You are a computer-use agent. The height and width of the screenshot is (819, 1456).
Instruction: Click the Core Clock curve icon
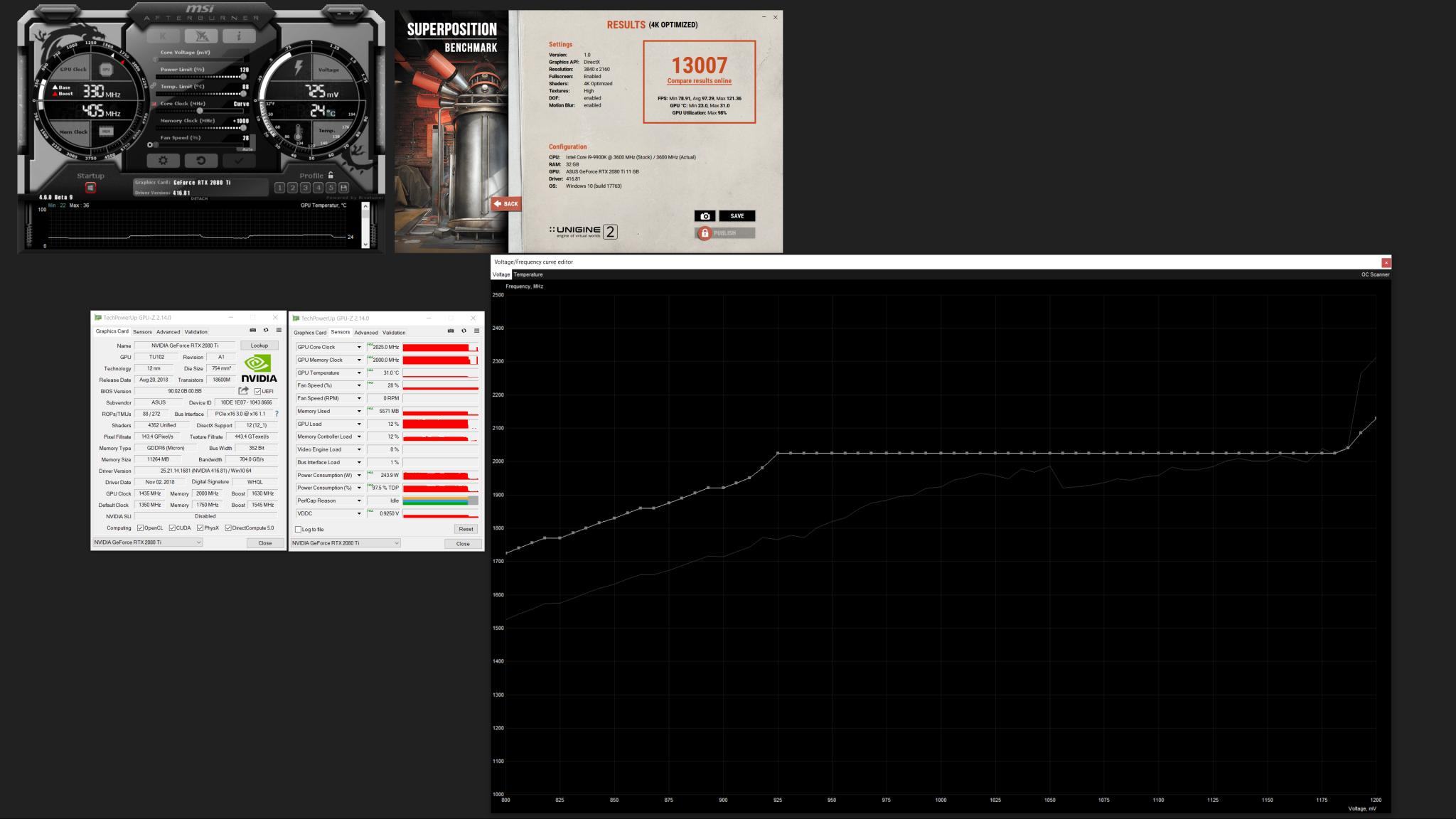click(154, 104)
